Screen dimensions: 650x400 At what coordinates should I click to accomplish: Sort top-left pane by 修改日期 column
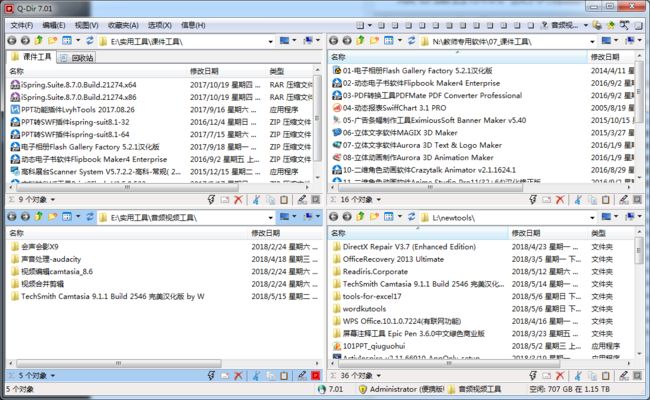click(226, 71)
